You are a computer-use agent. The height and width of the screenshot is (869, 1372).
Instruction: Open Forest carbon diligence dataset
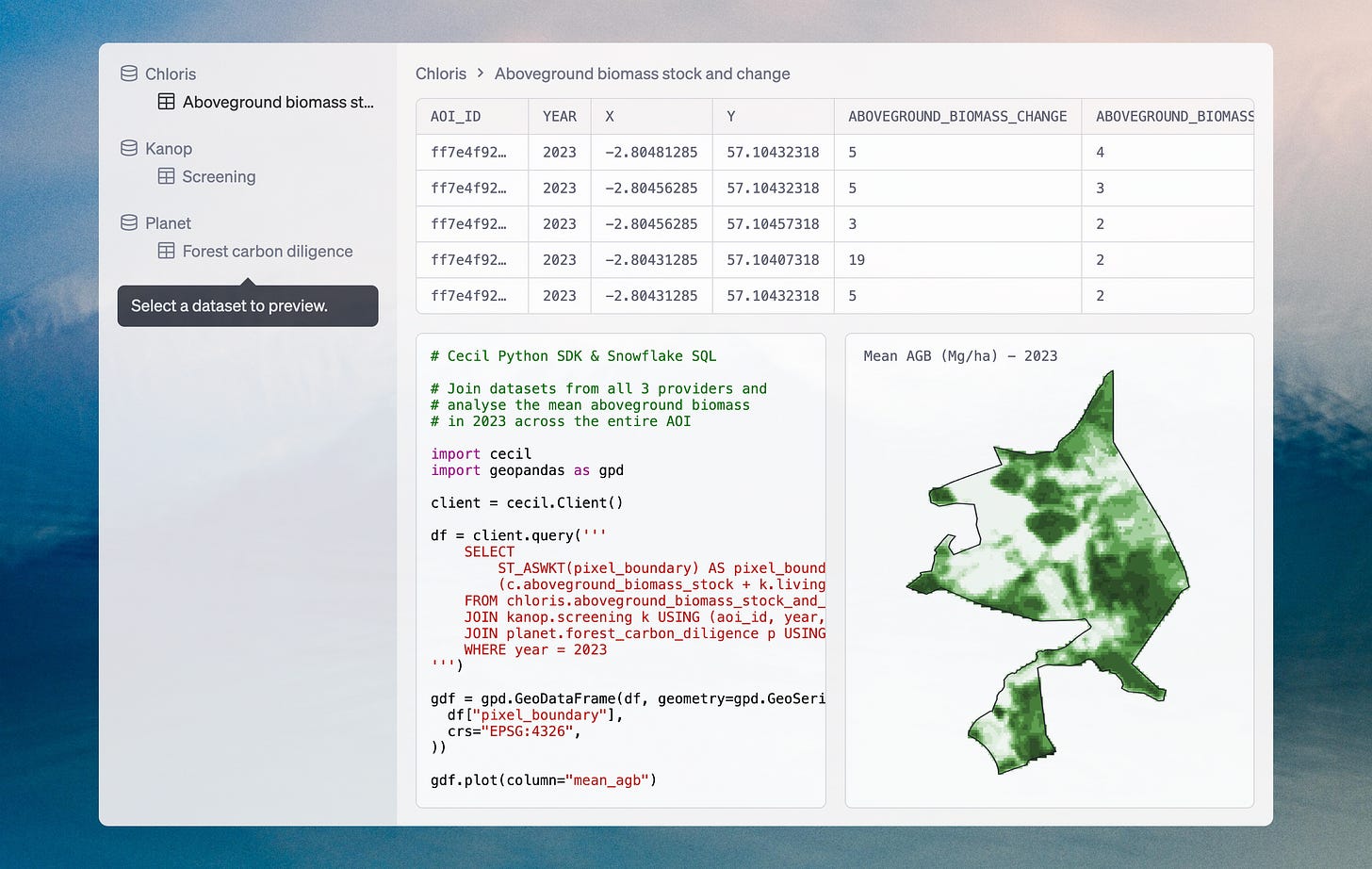tap(268, 251)
